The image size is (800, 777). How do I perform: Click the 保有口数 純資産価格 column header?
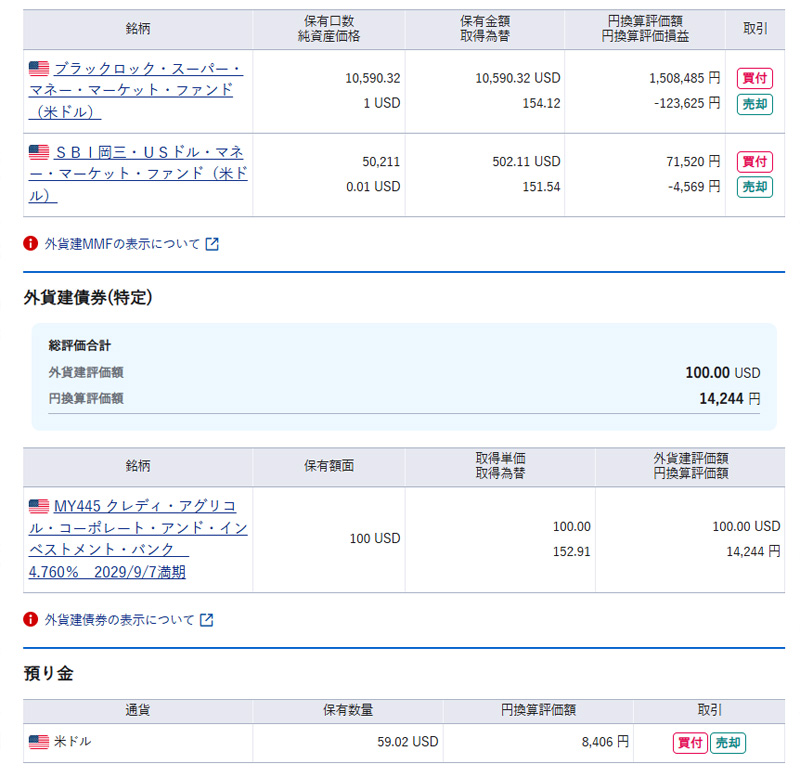[x=329, y=29]
